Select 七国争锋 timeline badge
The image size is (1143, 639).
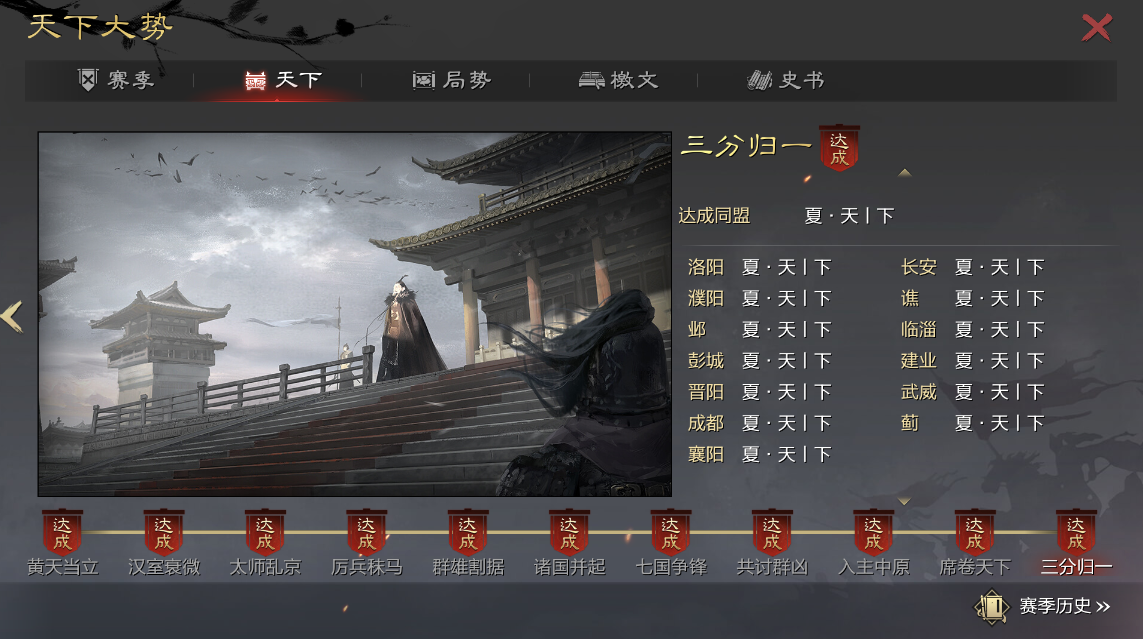(671, 532)
